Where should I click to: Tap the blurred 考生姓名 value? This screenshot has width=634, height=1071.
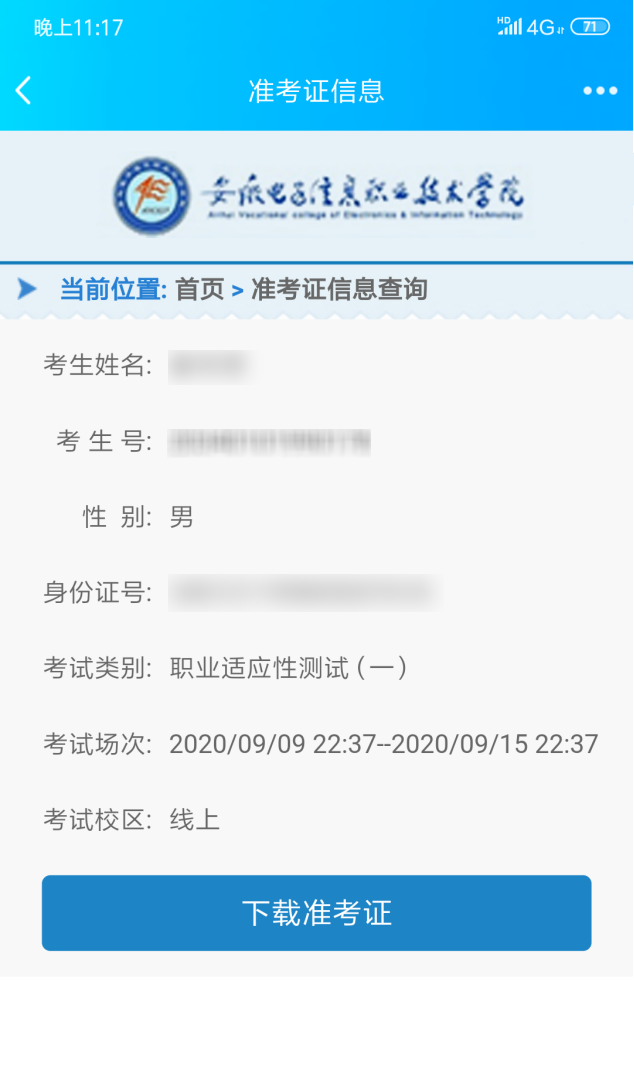pyautogui.click(x=212, y=365)
